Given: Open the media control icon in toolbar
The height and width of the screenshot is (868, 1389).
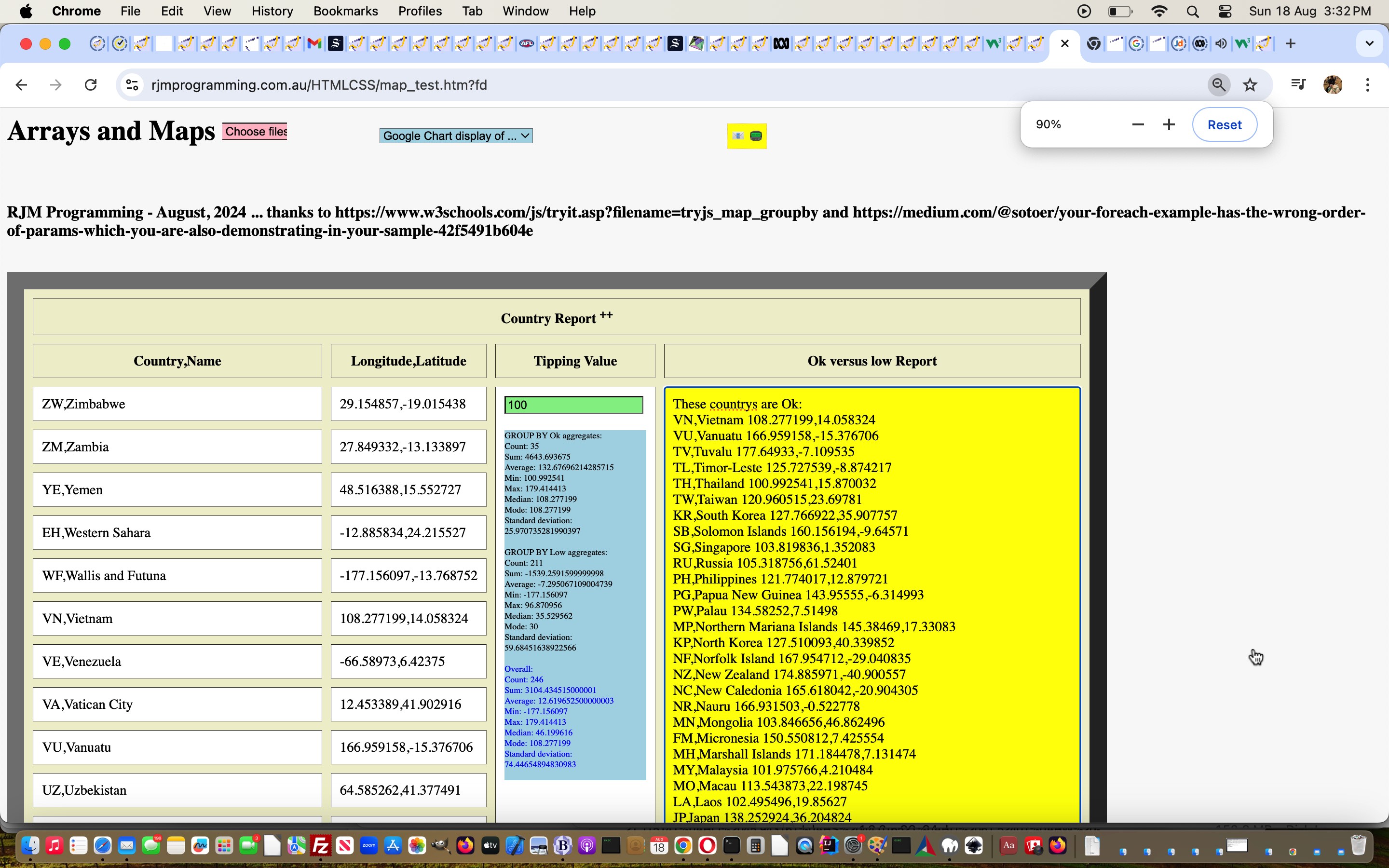Looking at the screenshot, I should point(1298,85).
